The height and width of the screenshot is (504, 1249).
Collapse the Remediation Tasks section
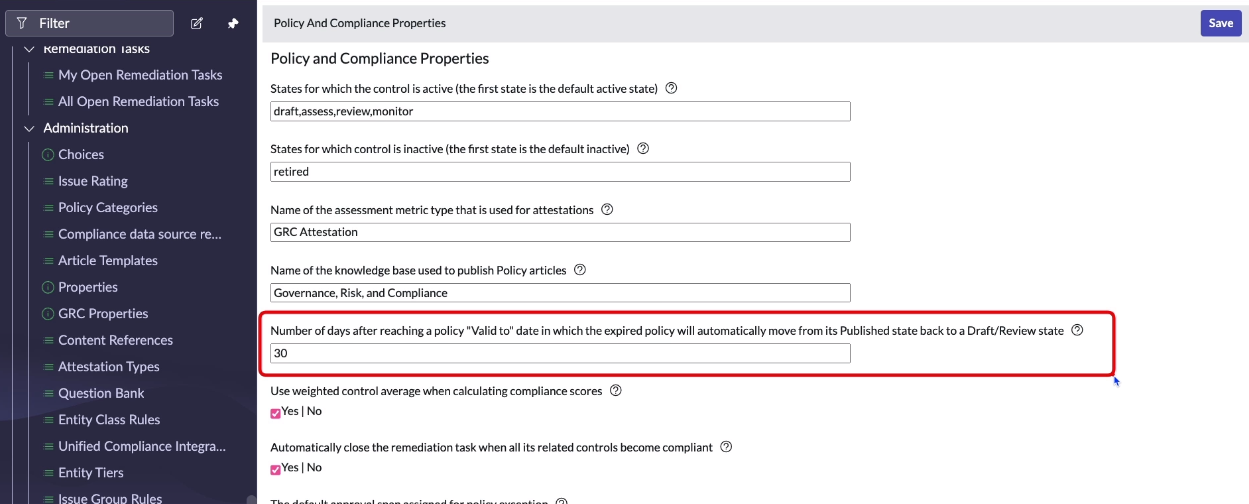(x=29, y=49)
